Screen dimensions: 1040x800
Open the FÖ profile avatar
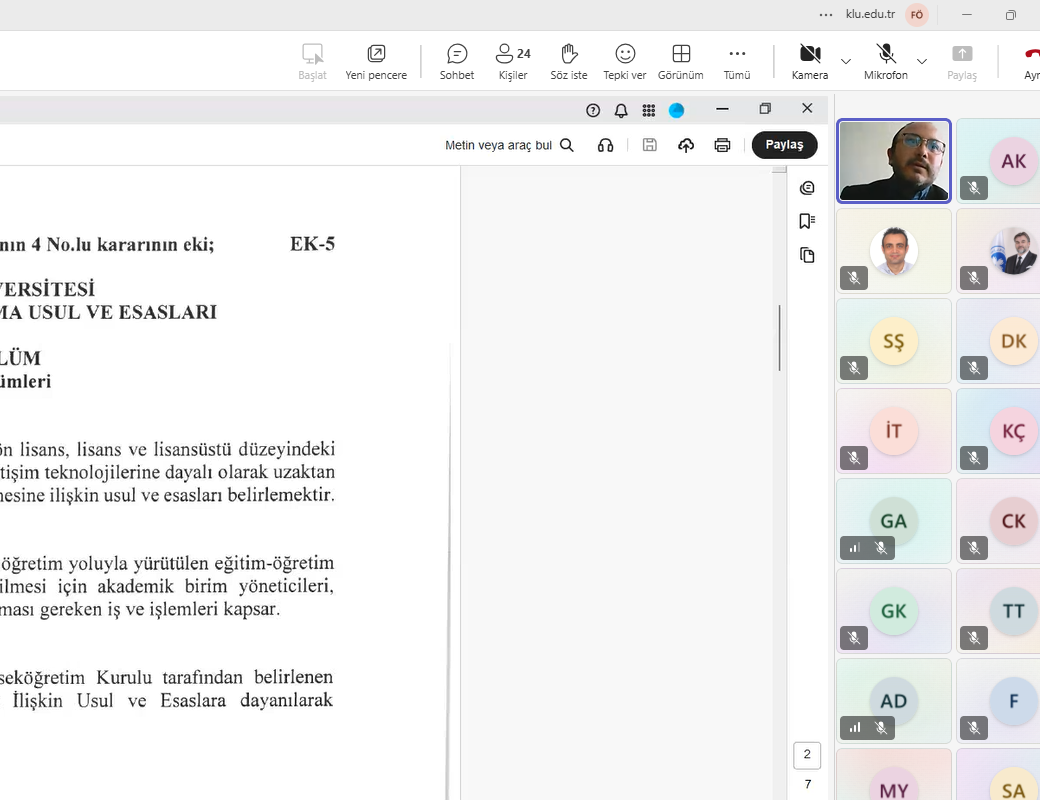coord(917,15)
